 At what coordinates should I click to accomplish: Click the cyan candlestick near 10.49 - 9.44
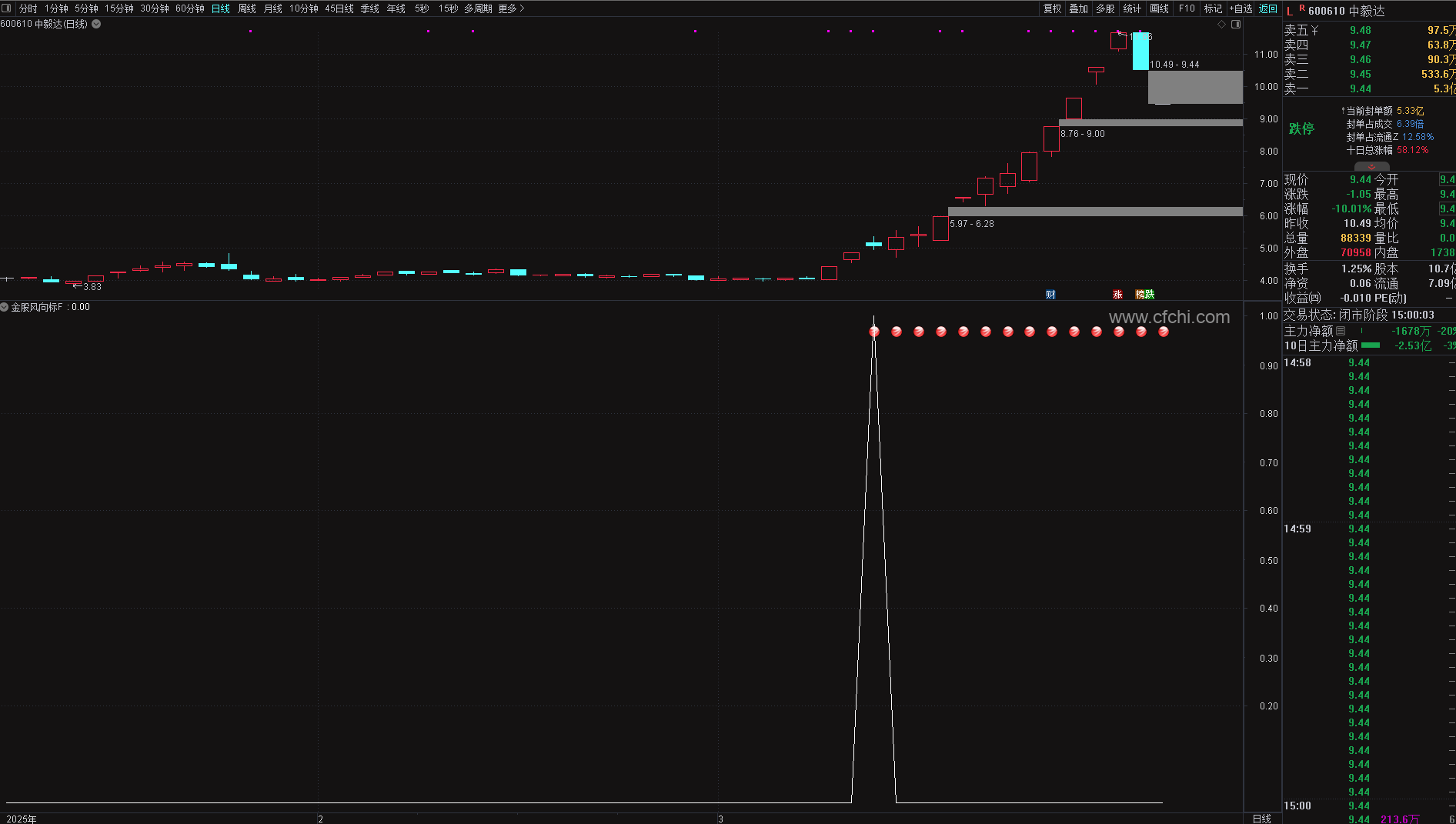1140,51
